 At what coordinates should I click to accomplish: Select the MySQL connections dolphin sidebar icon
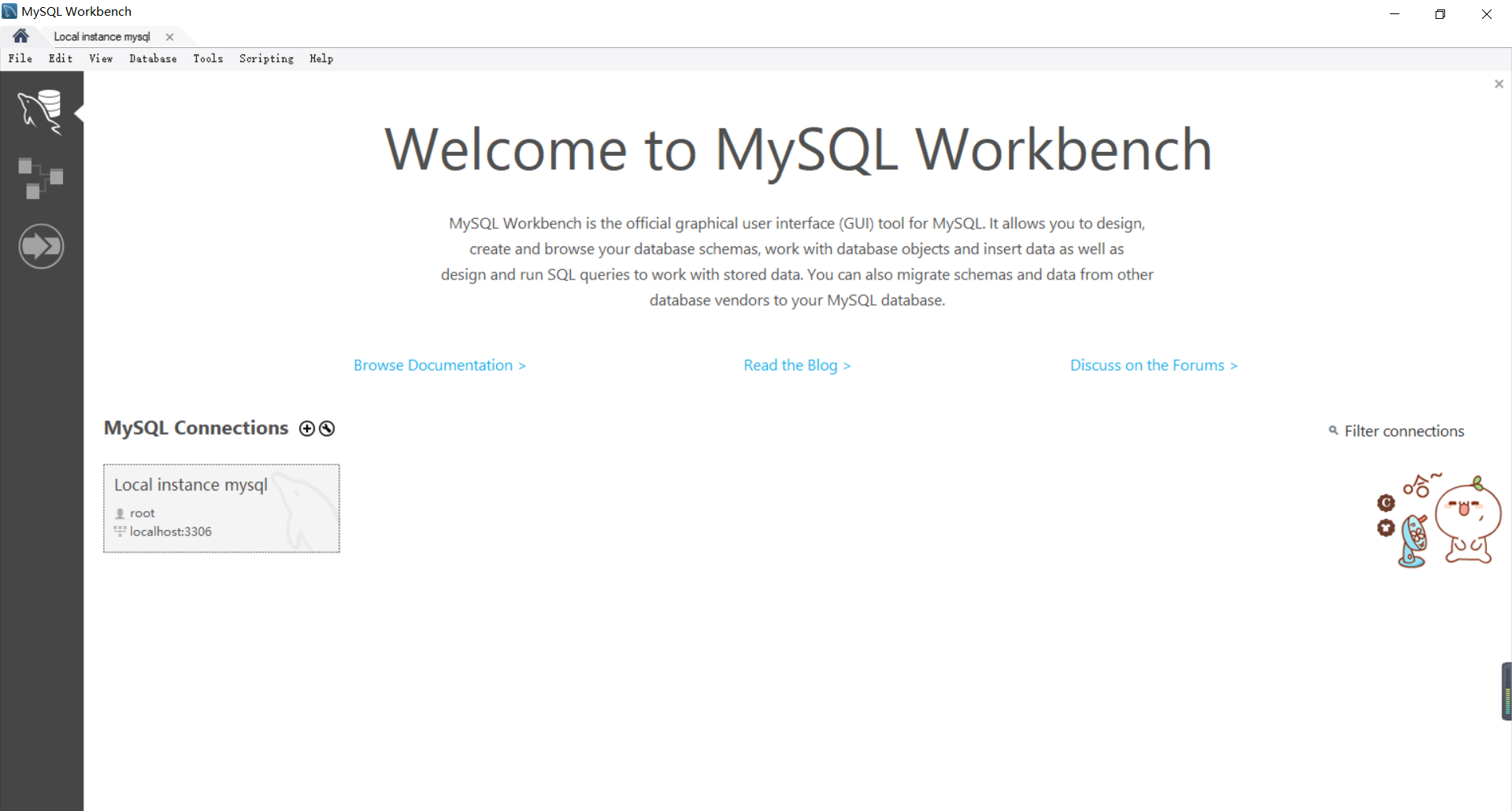41,112
